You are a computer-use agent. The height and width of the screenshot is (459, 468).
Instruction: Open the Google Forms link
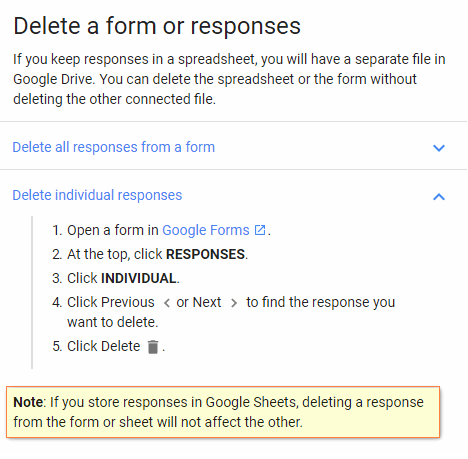(x=206, y=230)
